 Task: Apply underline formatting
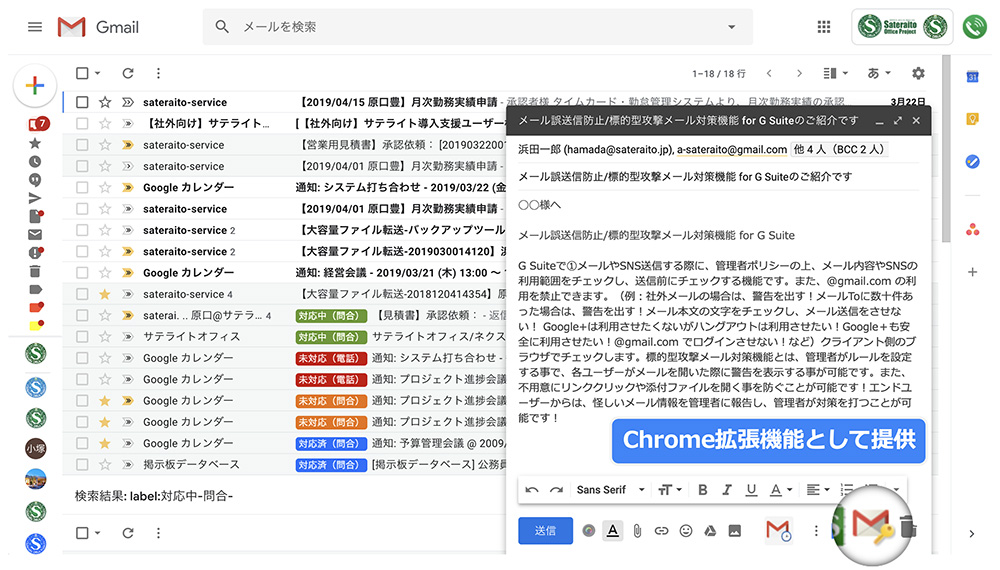pyautogui.click(x=751, y=490)
